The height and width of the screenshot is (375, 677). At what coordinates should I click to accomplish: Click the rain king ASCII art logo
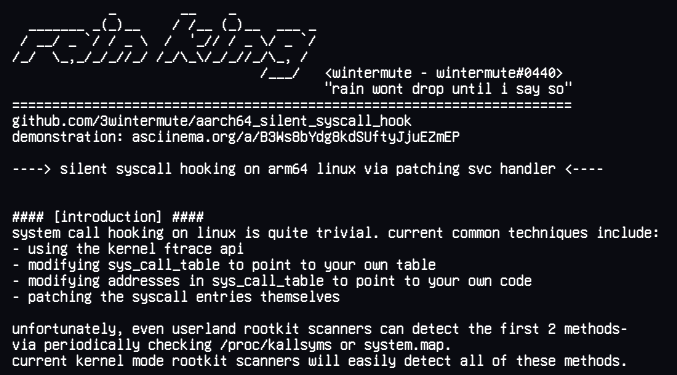pyautogui.click(x=164, y=45)
